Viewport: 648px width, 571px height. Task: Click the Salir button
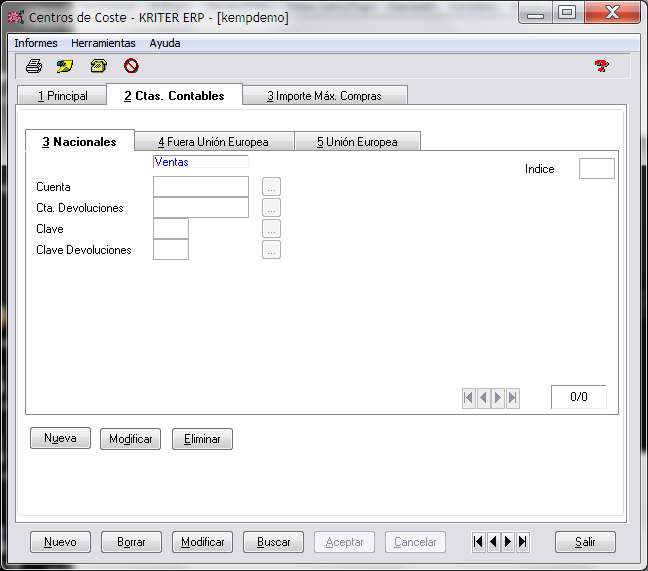click(585, 542)
